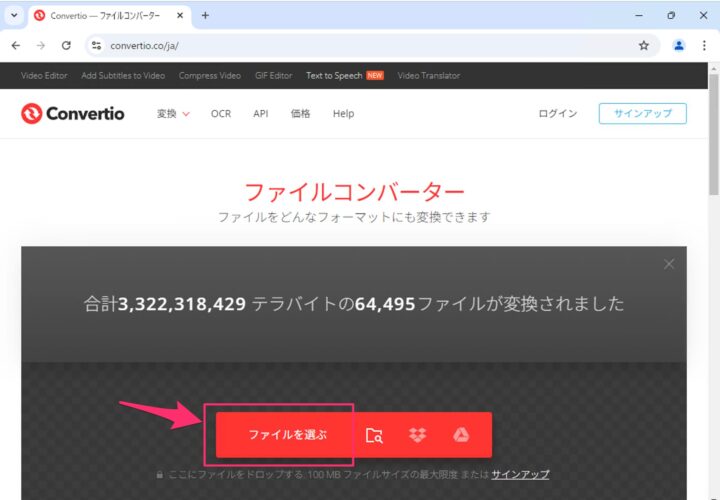Bookmark this page with star icon
The width and height of the screenshot is (720, 500).
coord(644,45)
